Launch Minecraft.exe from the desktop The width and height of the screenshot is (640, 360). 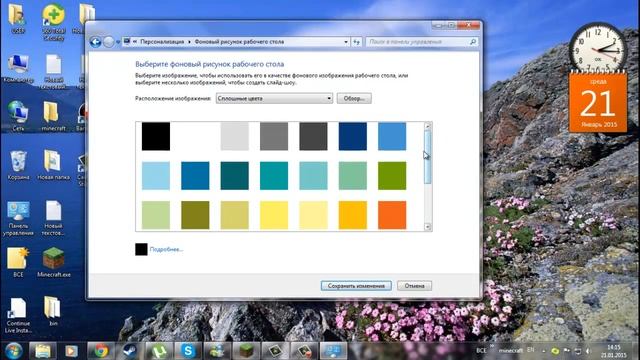coord(53,262)
